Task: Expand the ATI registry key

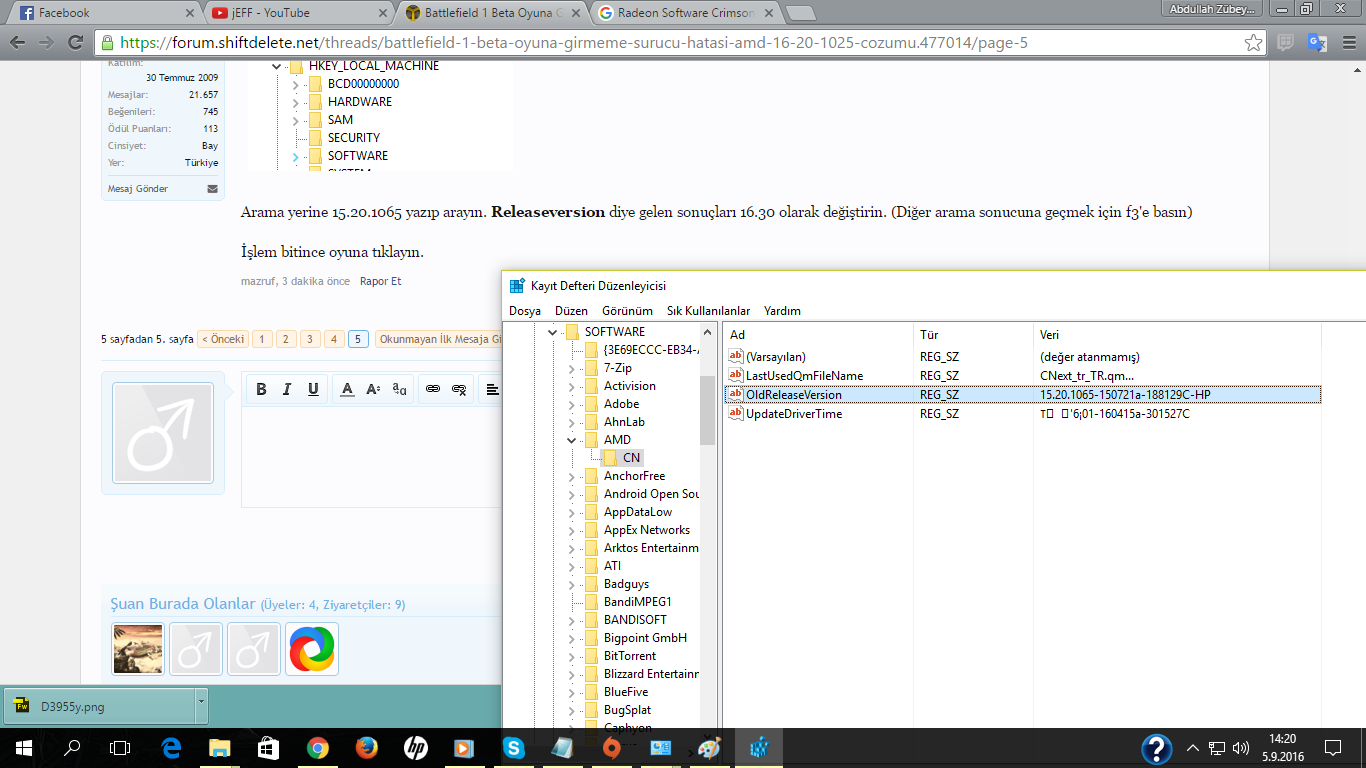Action: pyautogui.click(x=571, y=566)
